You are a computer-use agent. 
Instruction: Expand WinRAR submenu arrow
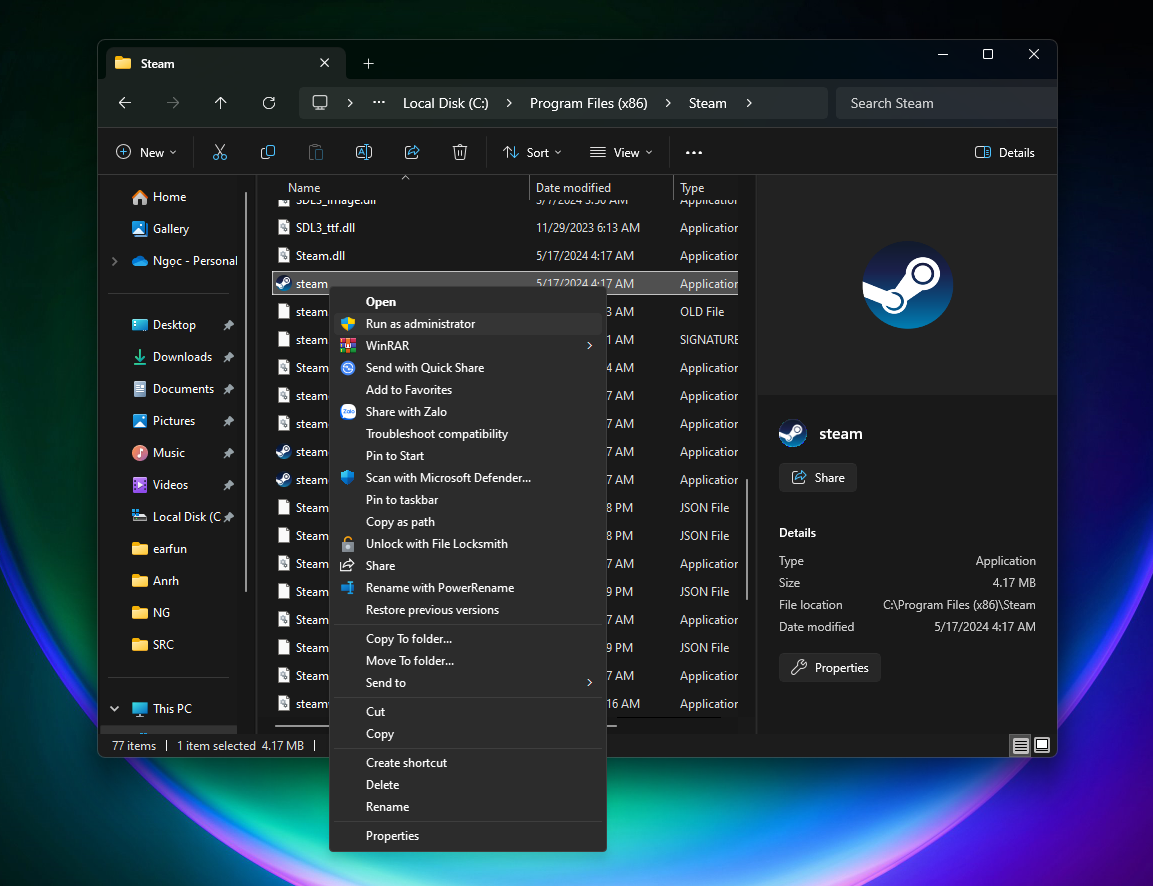pos(590,346)
